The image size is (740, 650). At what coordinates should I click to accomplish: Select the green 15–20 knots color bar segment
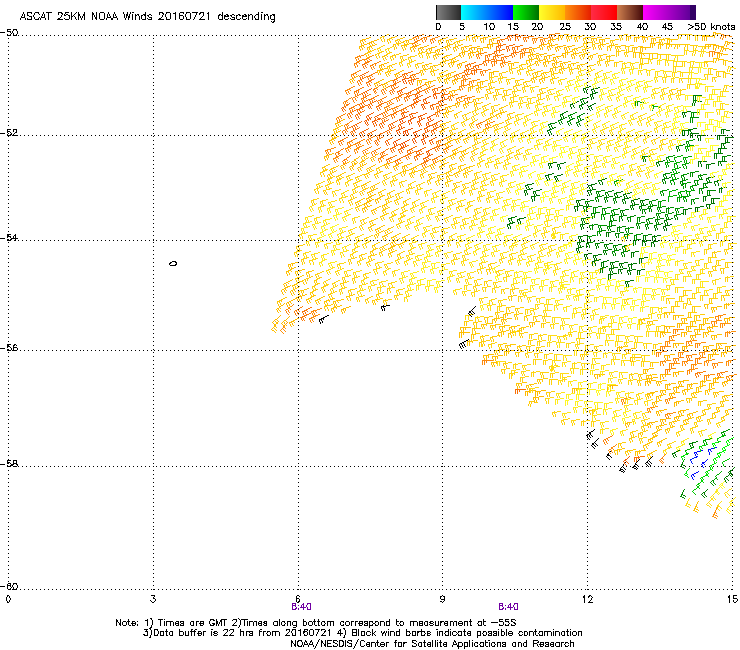(526, 12)
